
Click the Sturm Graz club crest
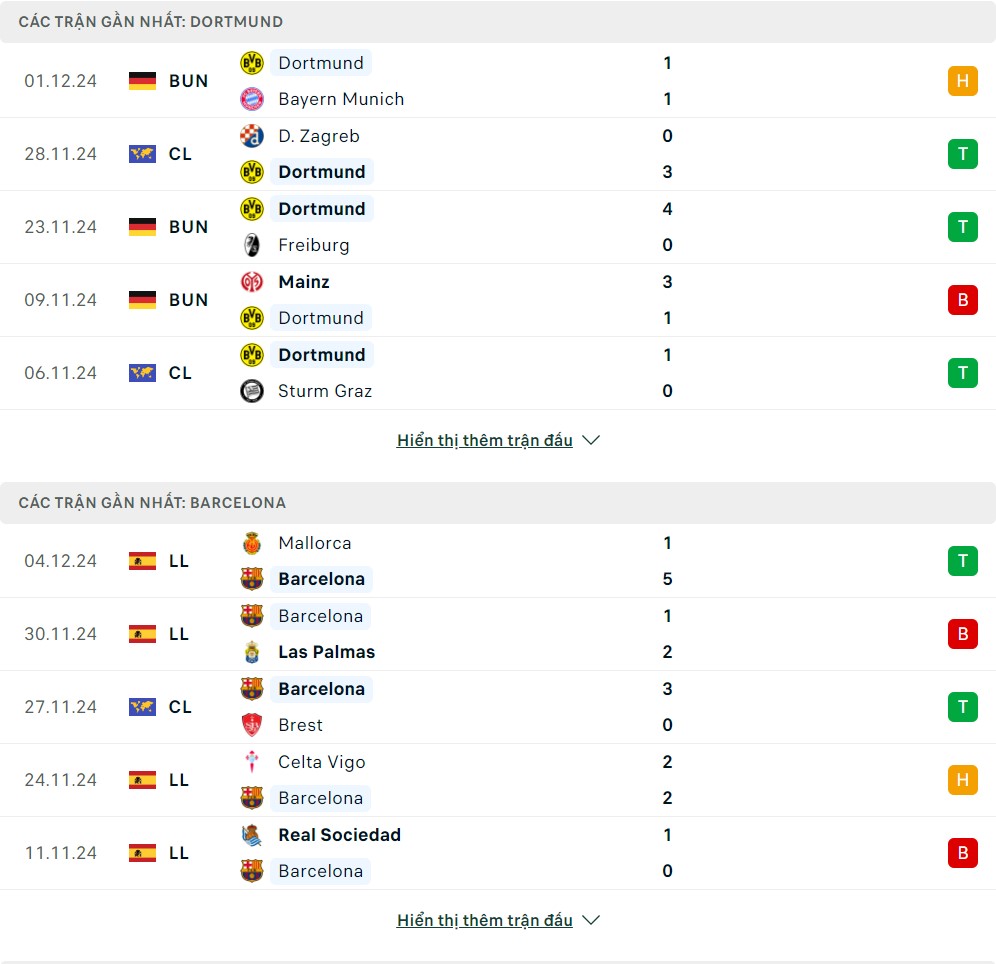pyautogui.click(x=252, y=391)
